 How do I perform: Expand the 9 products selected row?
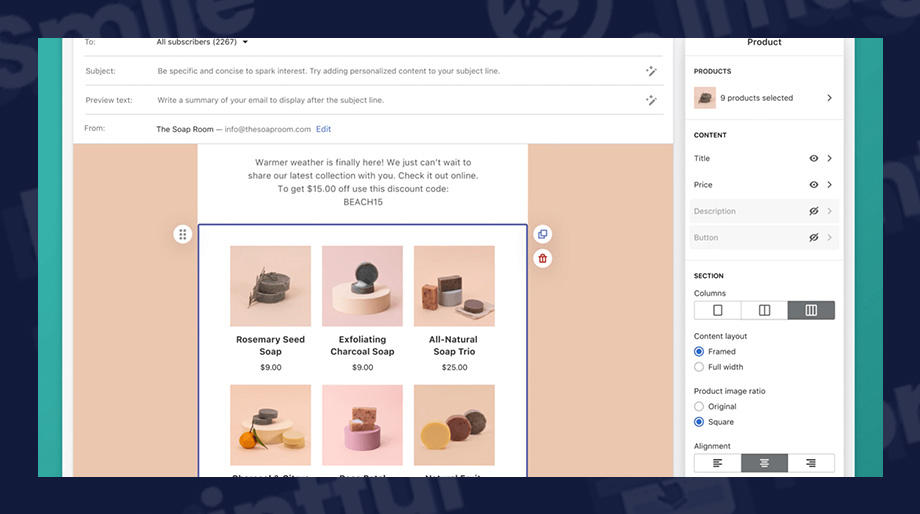764,98
